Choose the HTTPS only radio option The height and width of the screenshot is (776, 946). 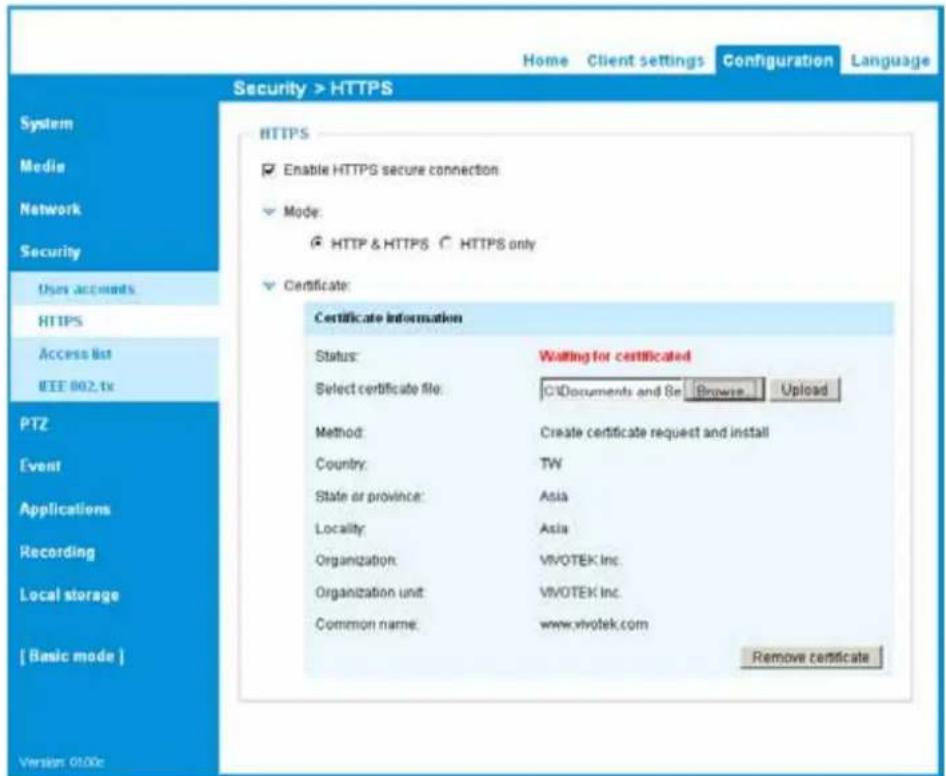point(446,243)
